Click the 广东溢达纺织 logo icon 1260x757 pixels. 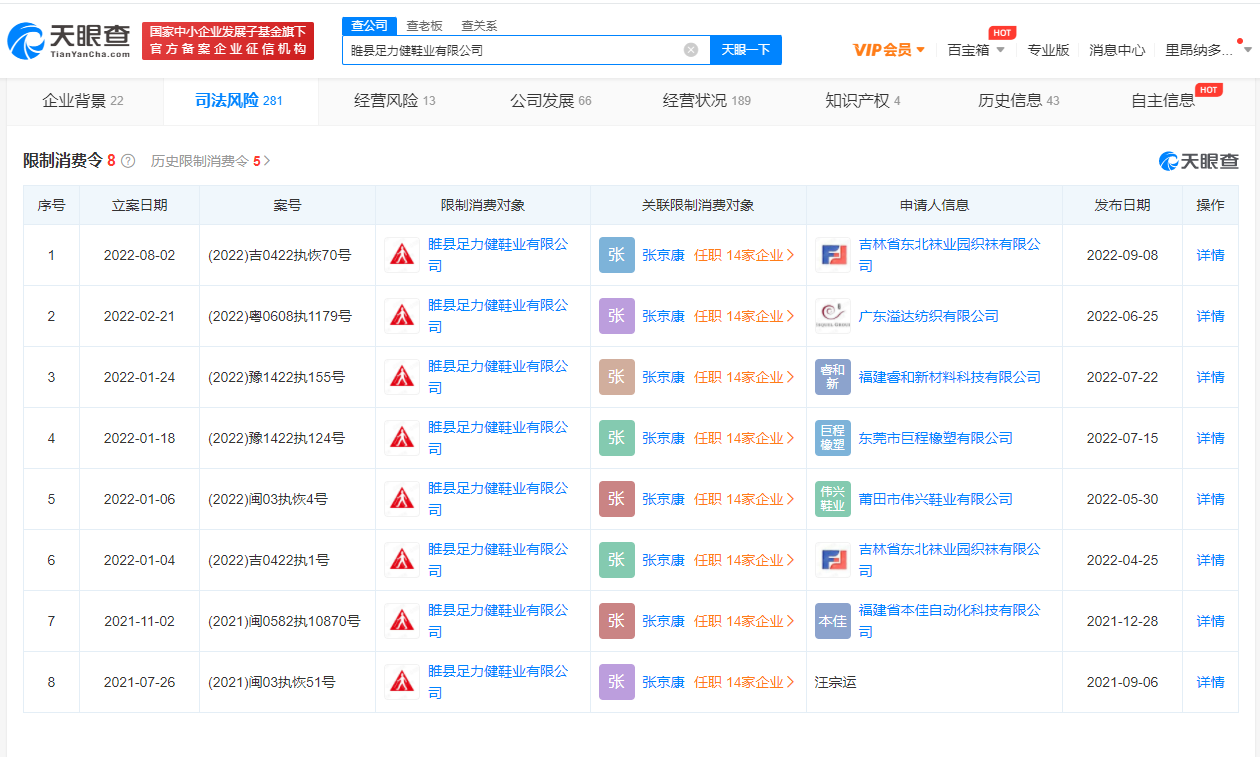coord(832,316)
